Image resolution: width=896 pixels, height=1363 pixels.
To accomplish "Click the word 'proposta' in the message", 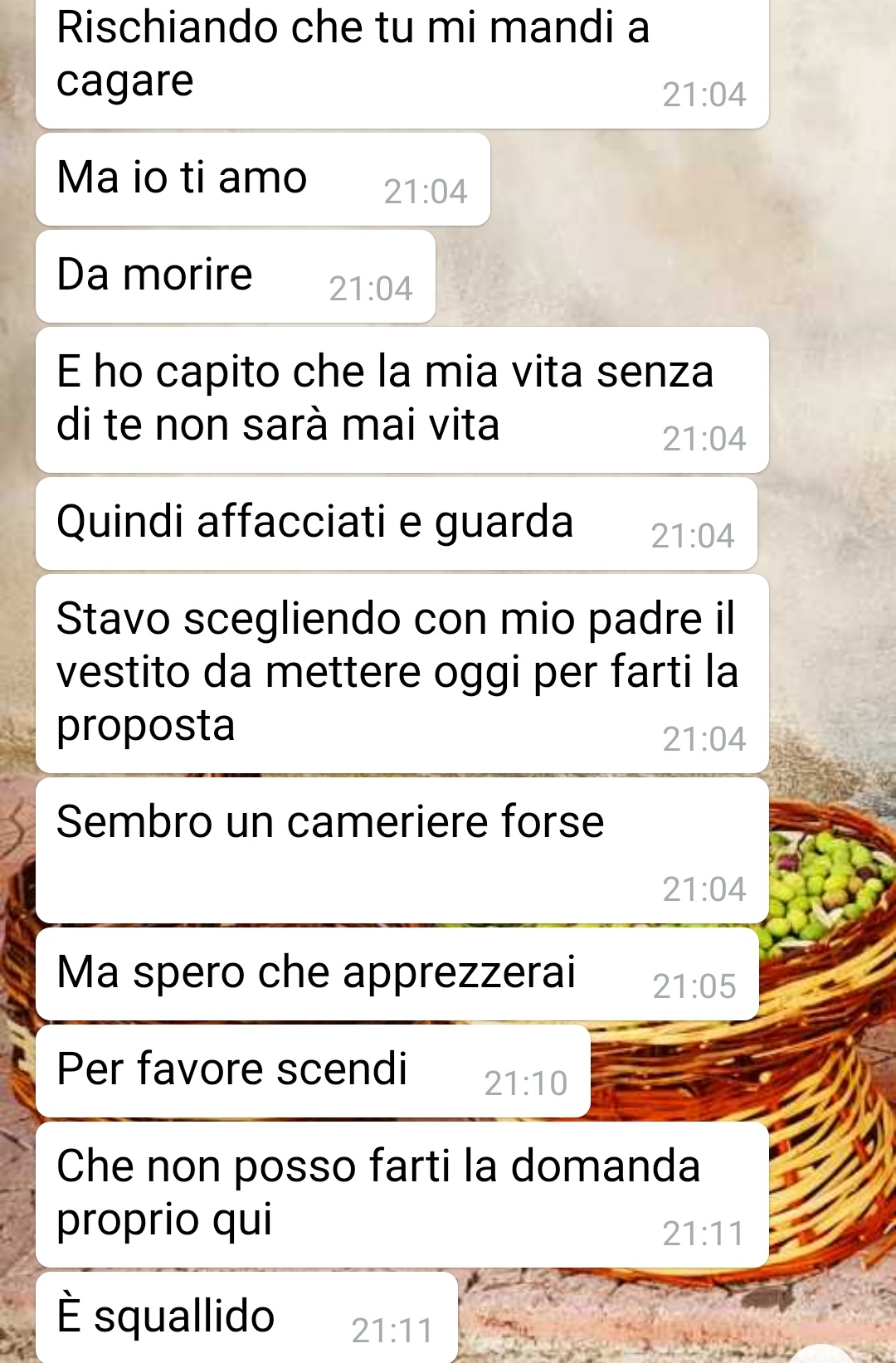I will (x=146, y=727).
